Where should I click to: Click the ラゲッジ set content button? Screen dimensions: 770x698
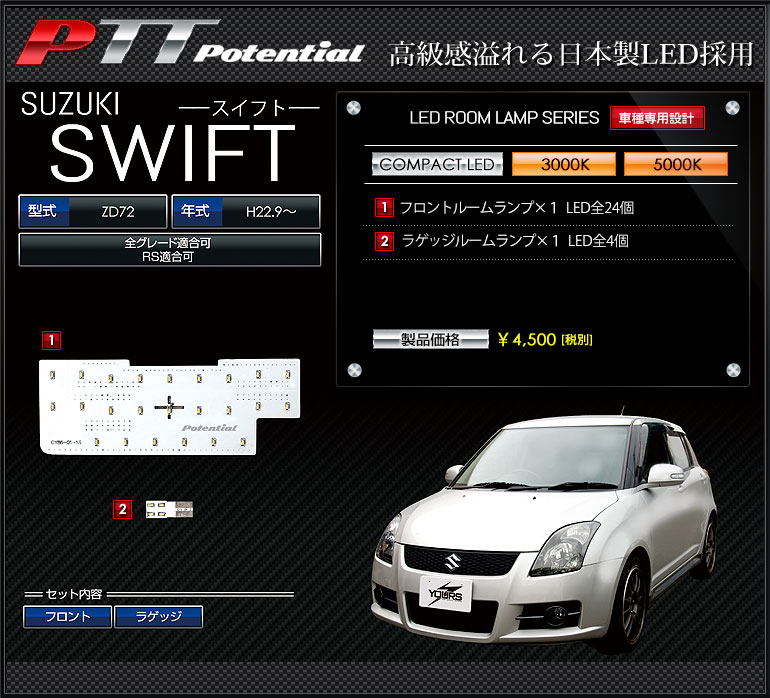pyautogui.click(x=159, y=617)
